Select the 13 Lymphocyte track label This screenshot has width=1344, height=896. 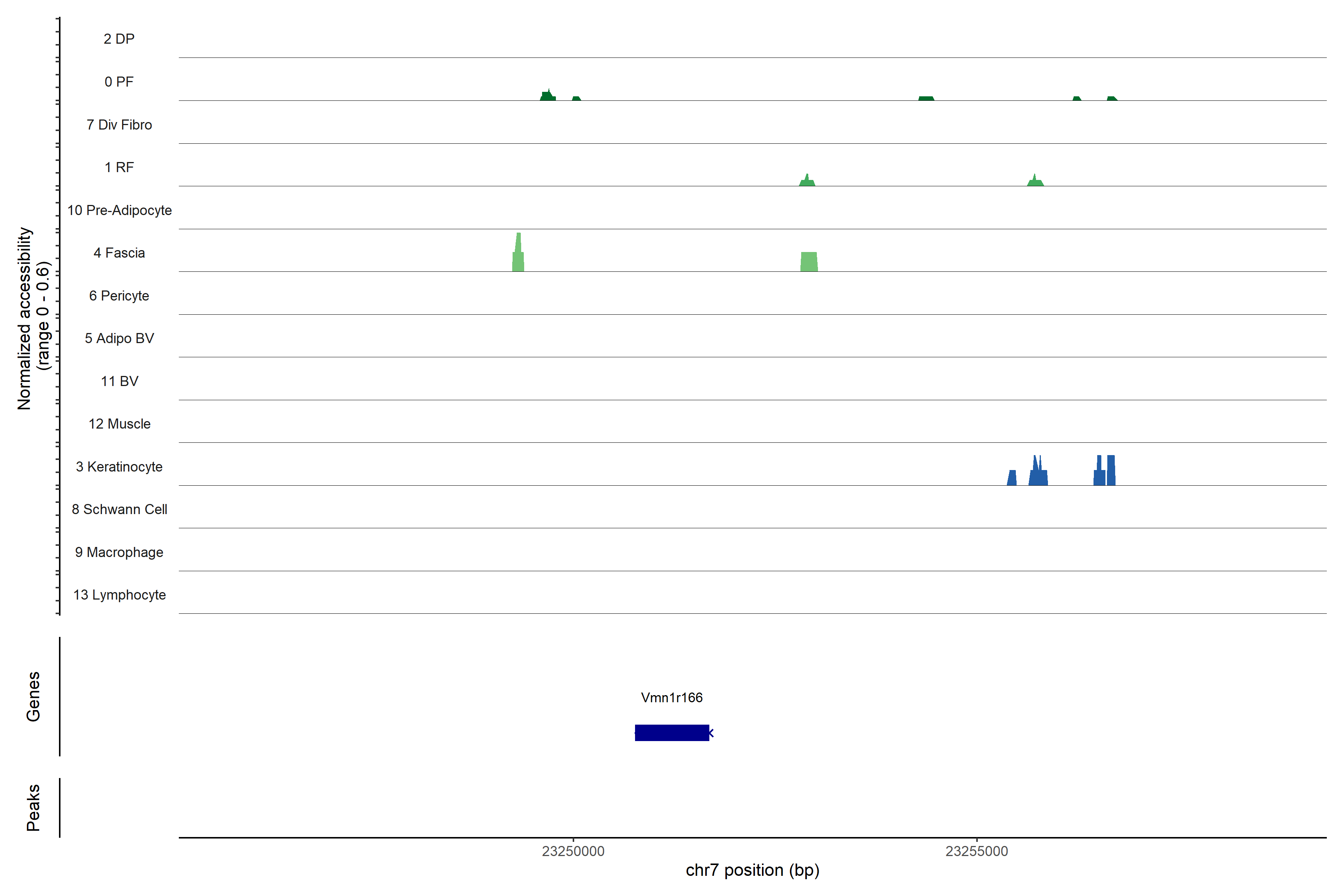pos(119,595)
